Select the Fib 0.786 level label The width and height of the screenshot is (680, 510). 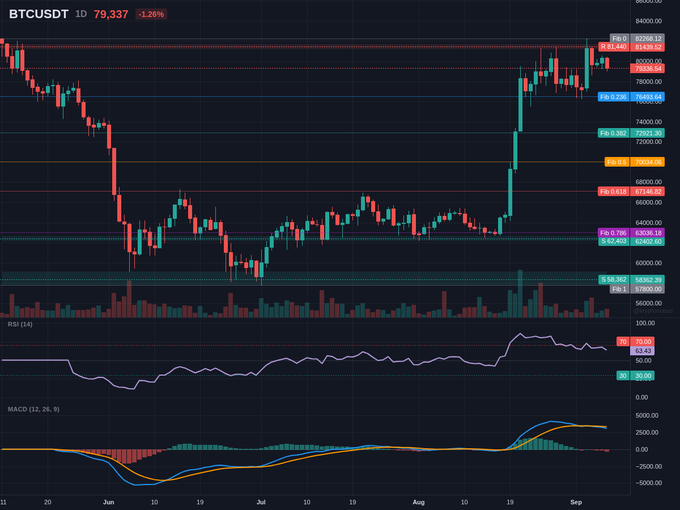click(x=614, y=233)
